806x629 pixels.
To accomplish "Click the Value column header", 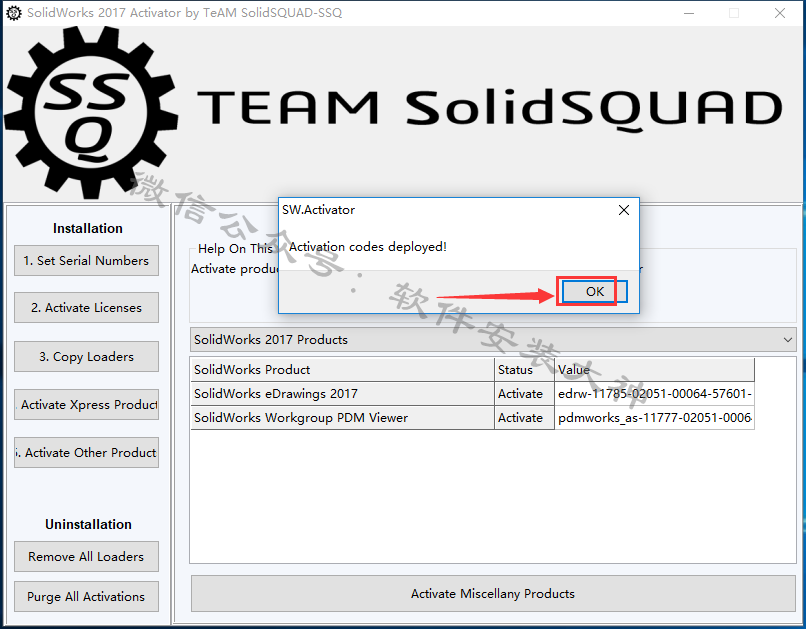I will [x=654, y=369].
